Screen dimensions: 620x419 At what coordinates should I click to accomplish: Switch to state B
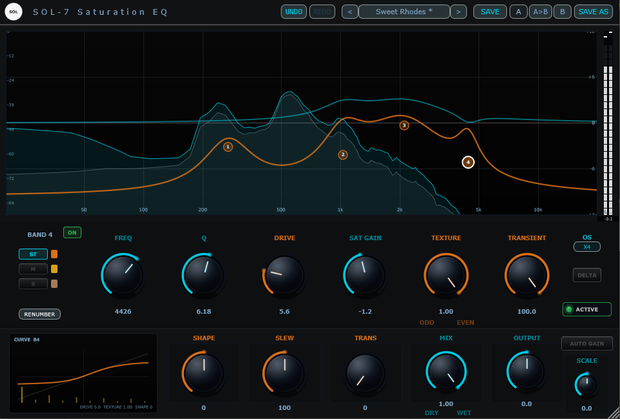click(562, 12)
